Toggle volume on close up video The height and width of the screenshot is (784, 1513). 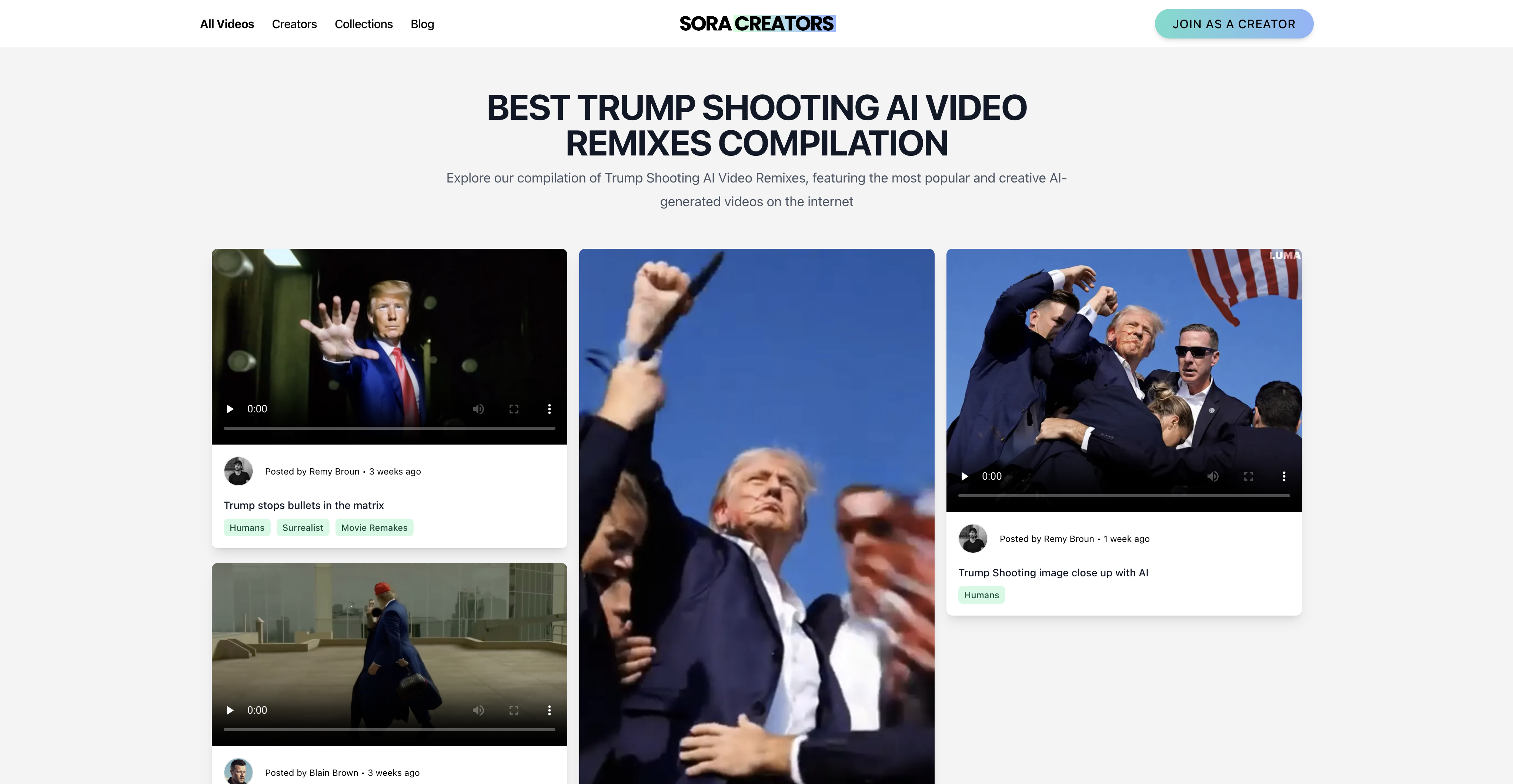[1213, 476]
